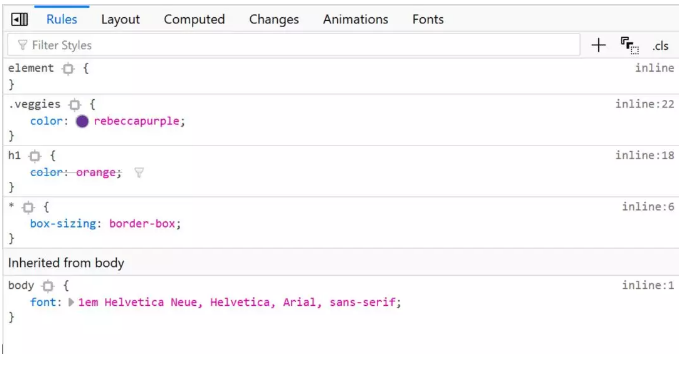Screen dimensions: 690x376
Task: Click the body selector text
Action: pyautogui.click(x=21, y=286)
